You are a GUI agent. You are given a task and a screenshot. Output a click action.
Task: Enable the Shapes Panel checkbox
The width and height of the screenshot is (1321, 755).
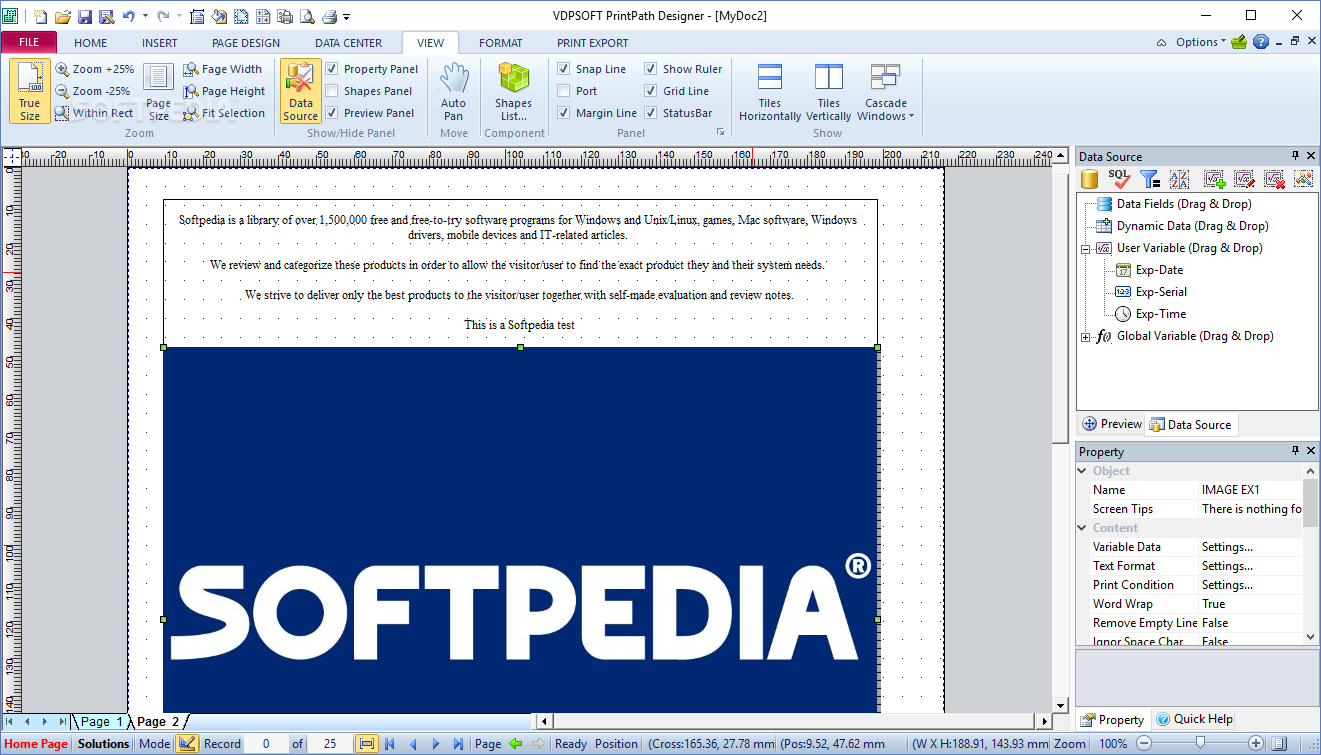332,91
